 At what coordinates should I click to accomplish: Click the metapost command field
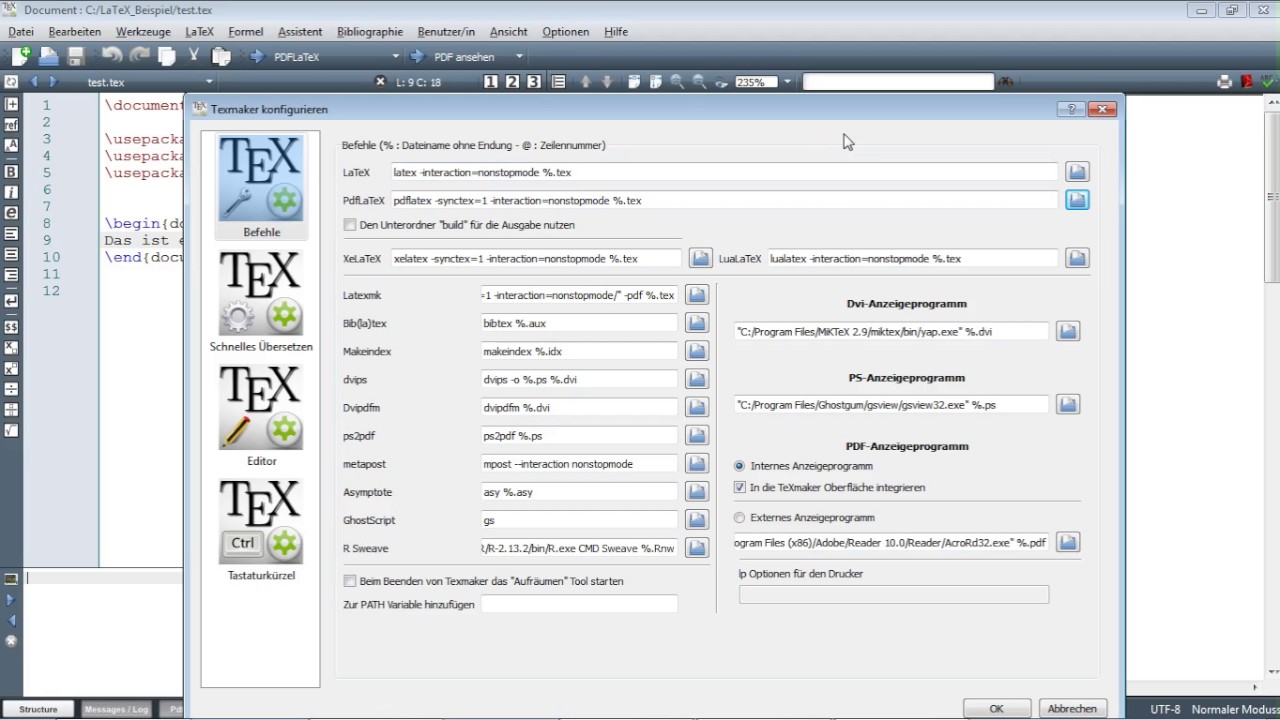coord(579,464)
